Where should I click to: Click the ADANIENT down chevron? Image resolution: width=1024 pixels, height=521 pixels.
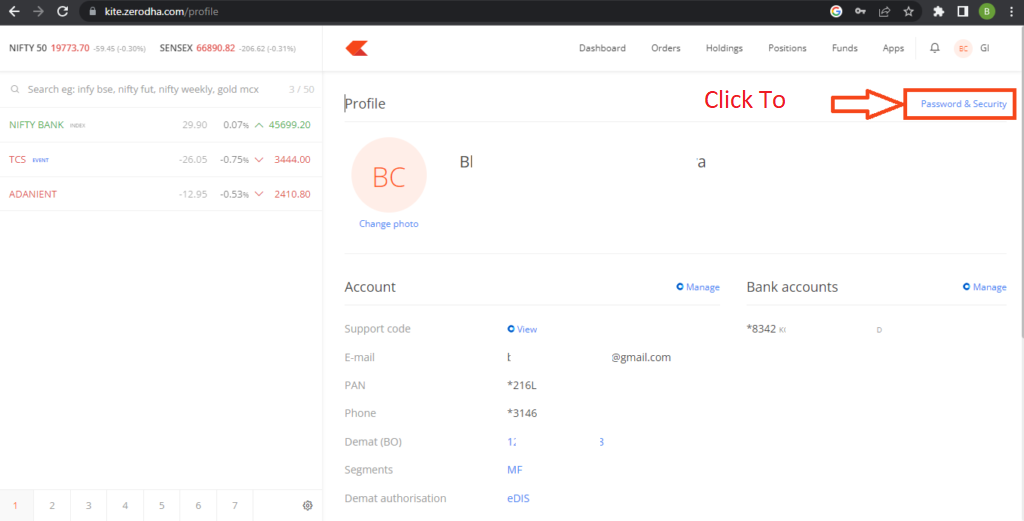259,194
